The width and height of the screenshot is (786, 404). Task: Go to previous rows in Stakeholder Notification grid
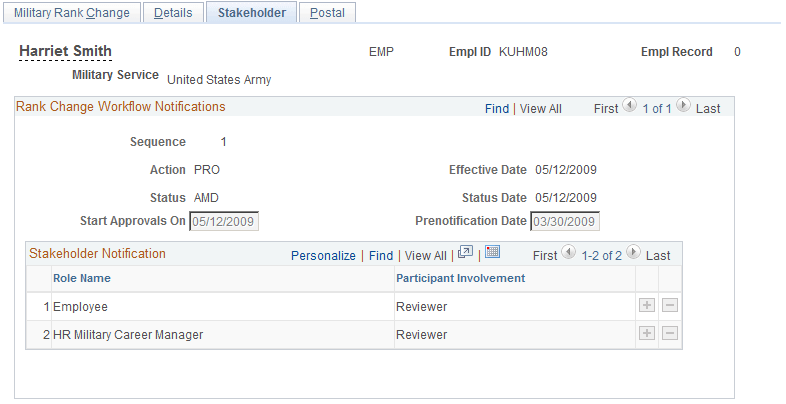pos(568,254)
